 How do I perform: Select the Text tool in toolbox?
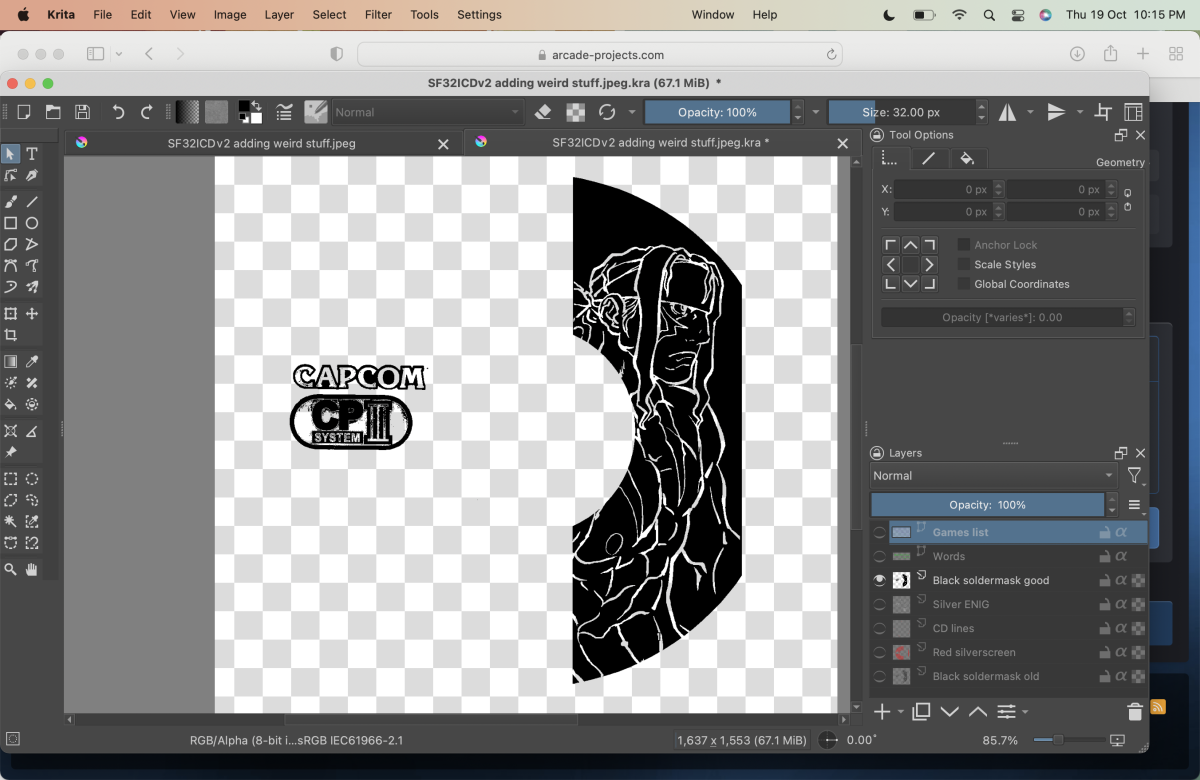click(x=32, y=154)
